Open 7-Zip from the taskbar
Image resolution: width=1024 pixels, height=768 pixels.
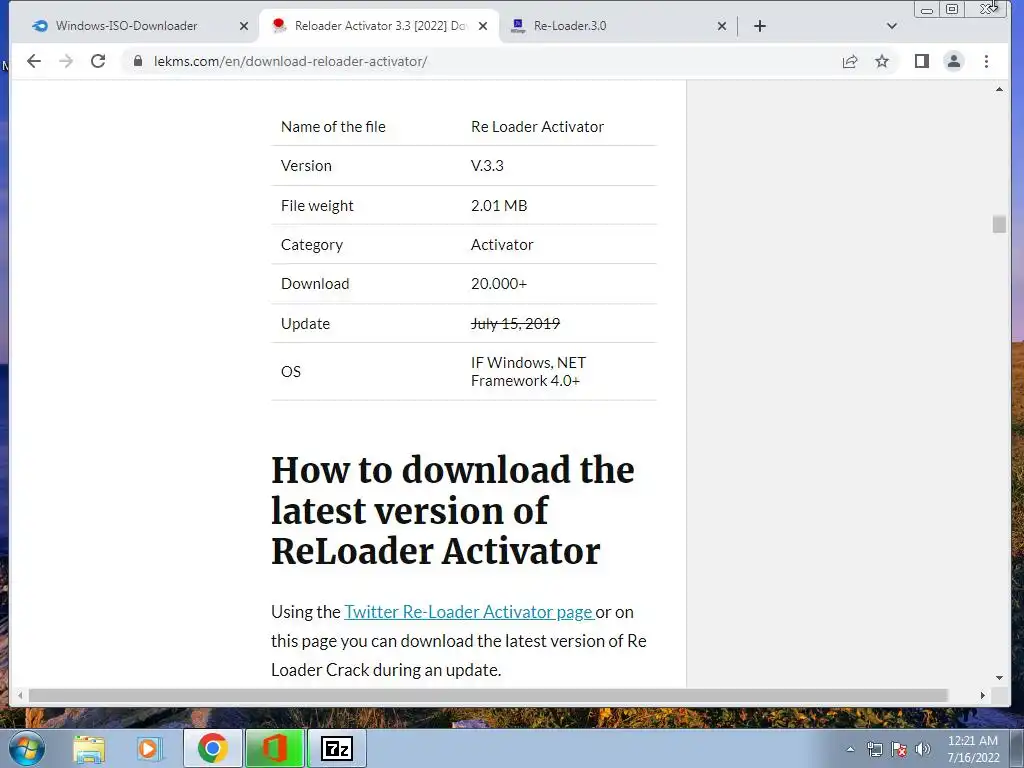[x=336, y=748]
